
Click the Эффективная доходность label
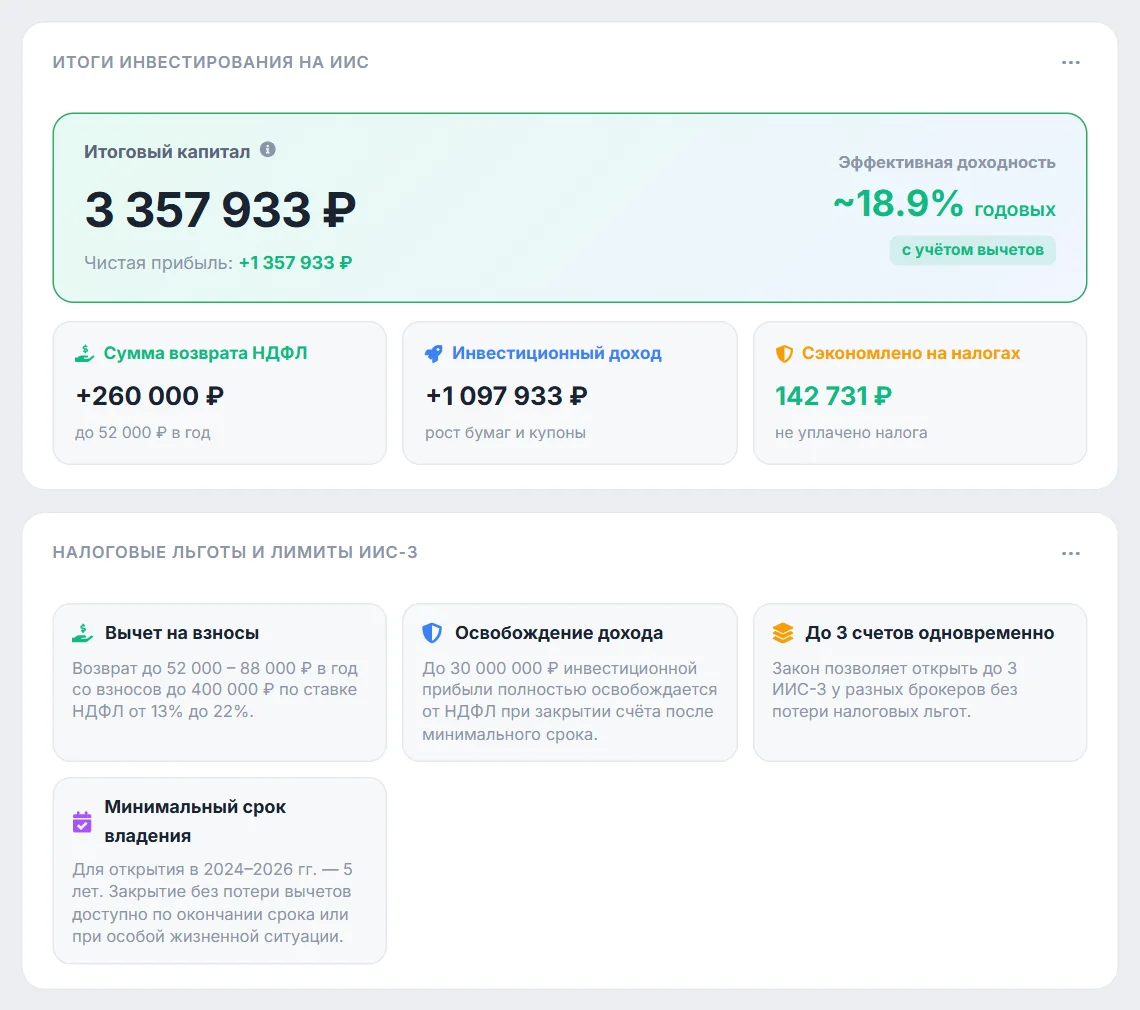click(x=947, y=162)
